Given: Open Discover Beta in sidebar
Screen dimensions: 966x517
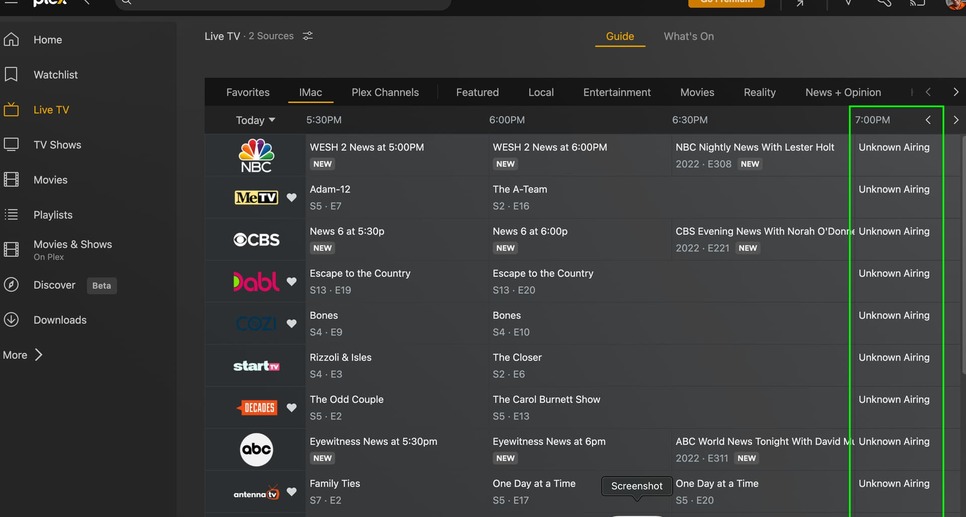Looking at the screenshot, I should (60, 285).
